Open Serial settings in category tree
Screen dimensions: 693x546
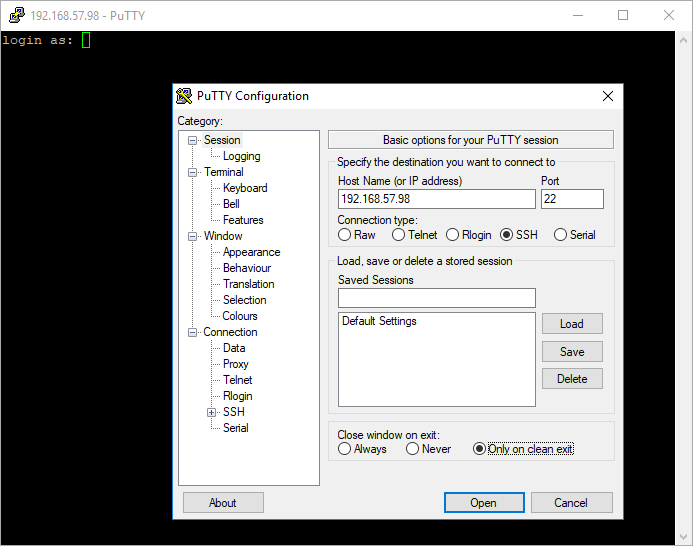236,428
